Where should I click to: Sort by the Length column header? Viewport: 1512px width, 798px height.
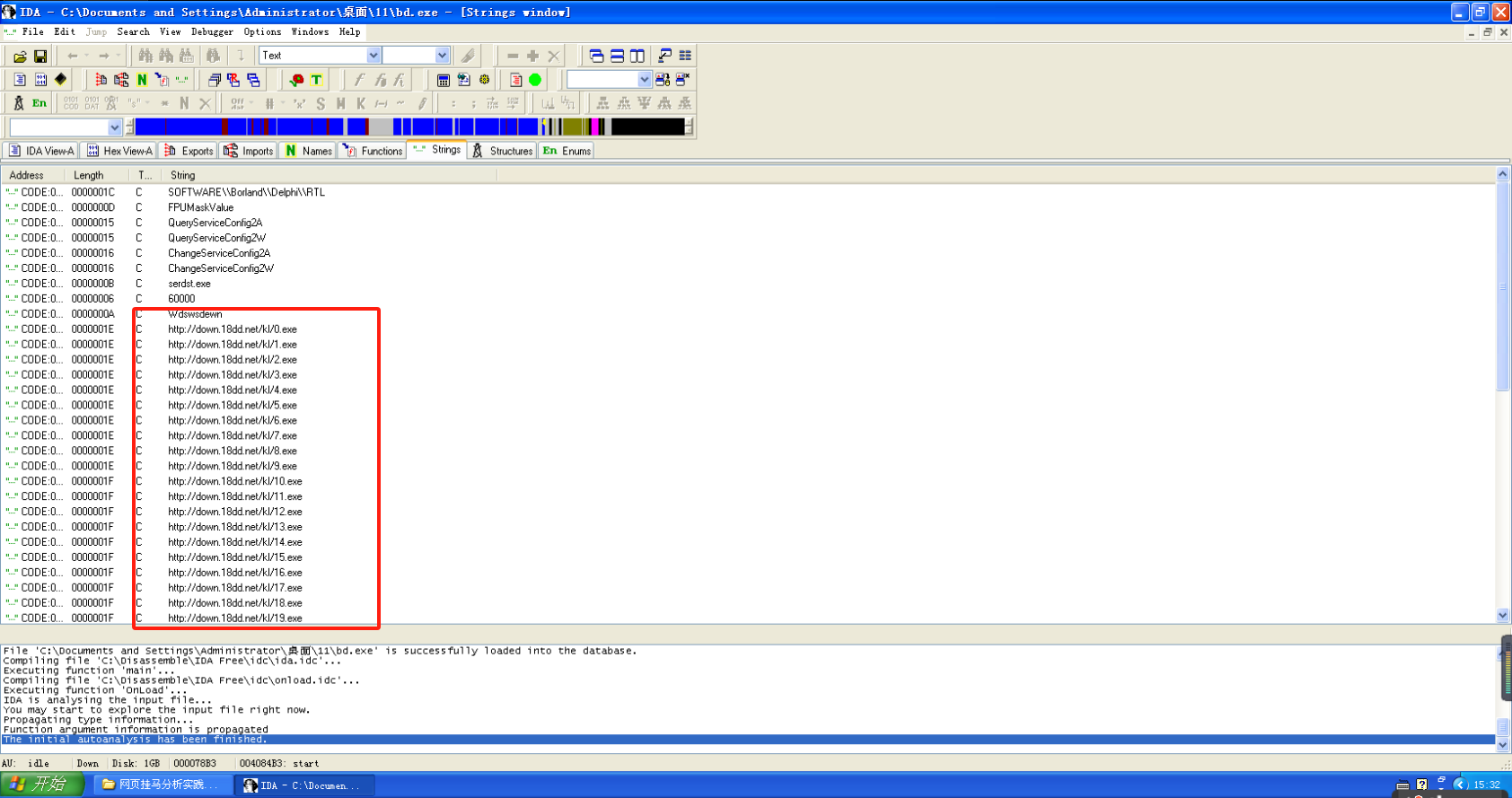coord(98,175)
